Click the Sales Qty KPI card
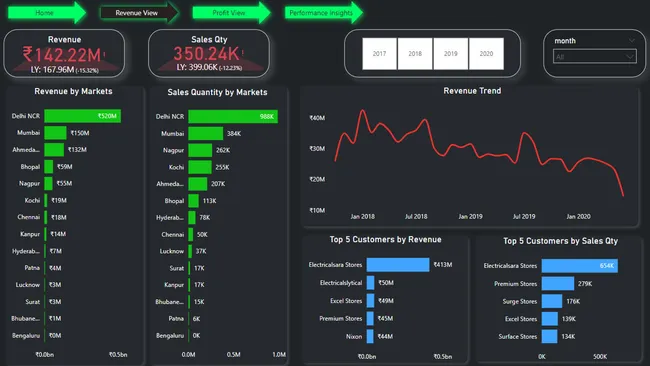The width and height of the screenshot is (650, 366). tap(209, 53)
